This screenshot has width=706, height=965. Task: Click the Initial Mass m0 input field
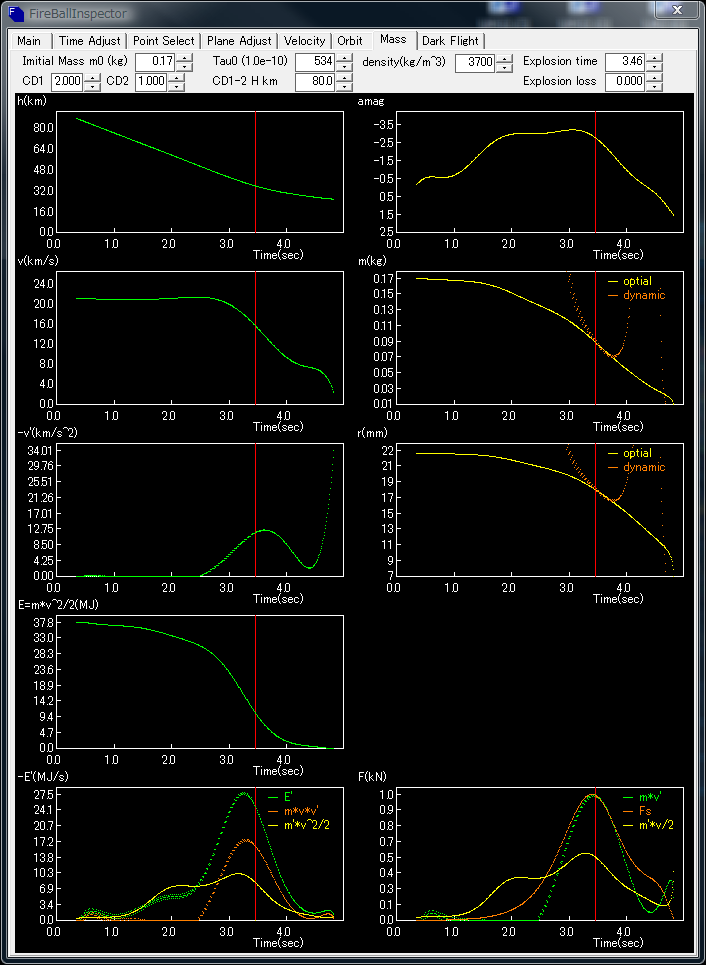[x=153, y=61]
